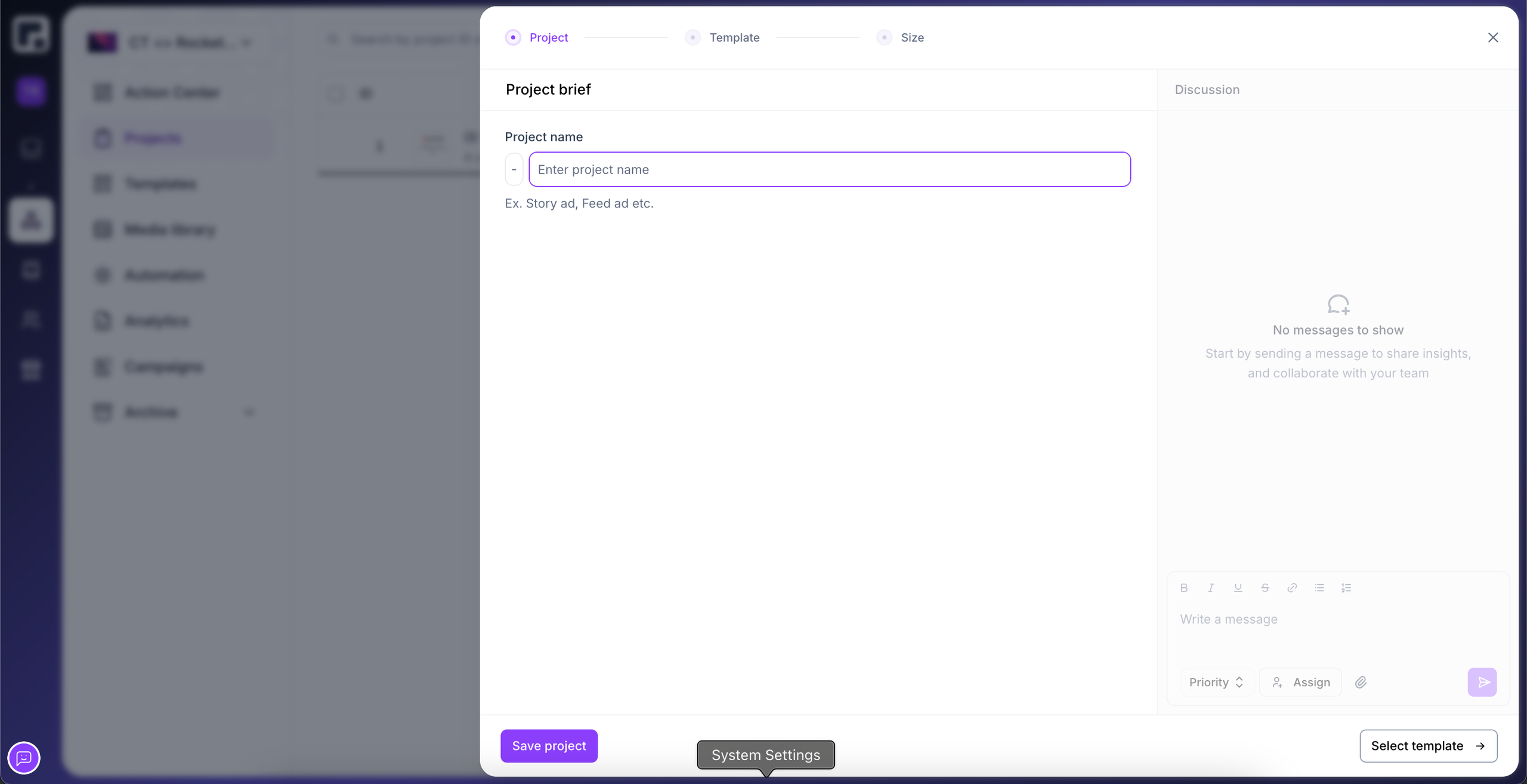The image size is (1527, 784).
Task: Insert a link using link icon
Action: coord(1292,588)
